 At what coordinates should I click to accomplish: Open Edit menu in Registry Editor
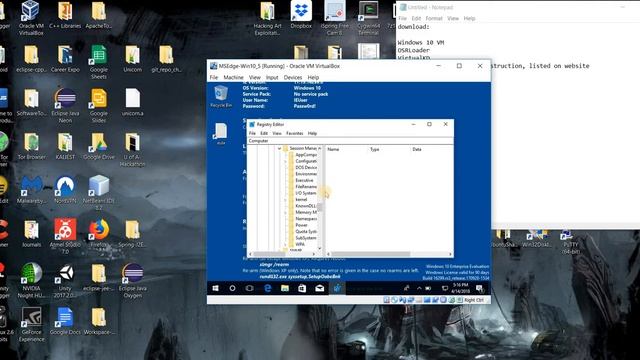point(264,133)
